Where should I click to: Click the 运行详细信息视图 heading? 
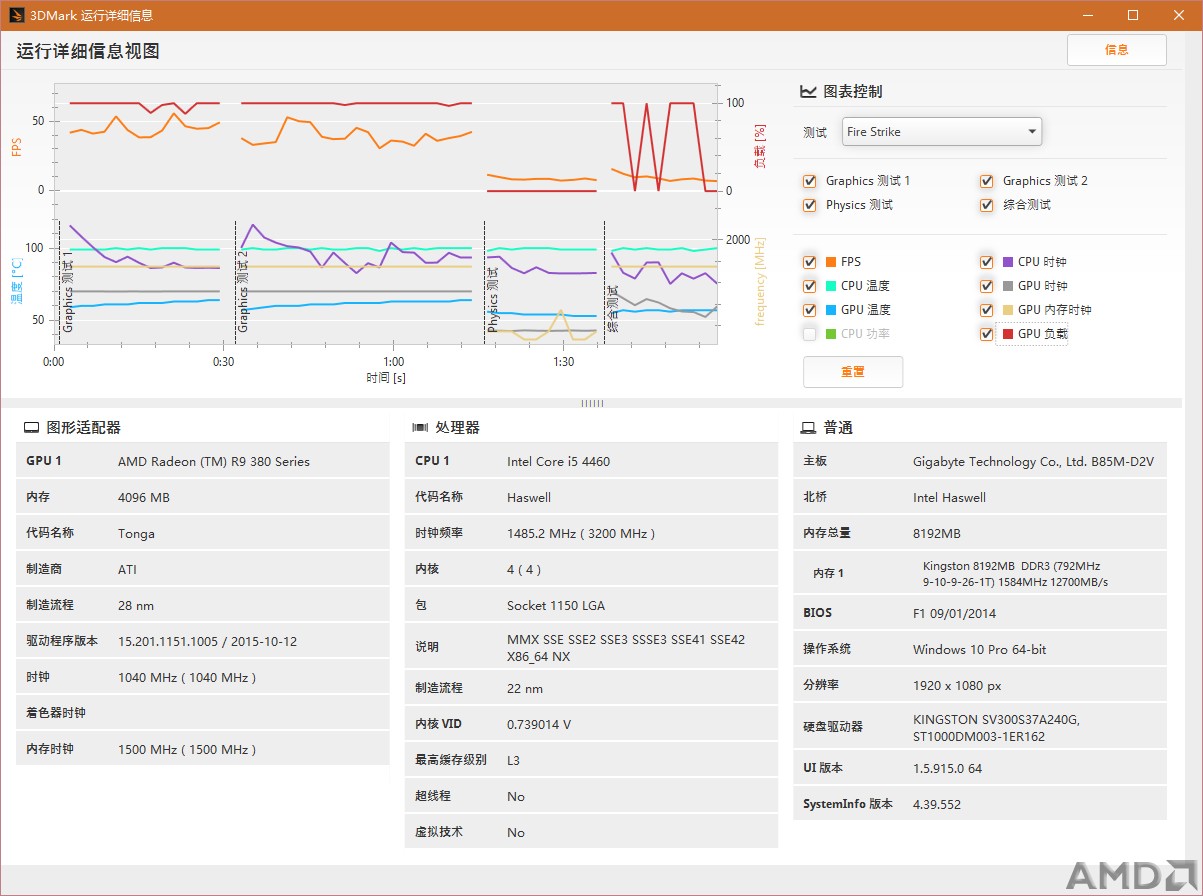pyautogui.click(x=88, y=51)
